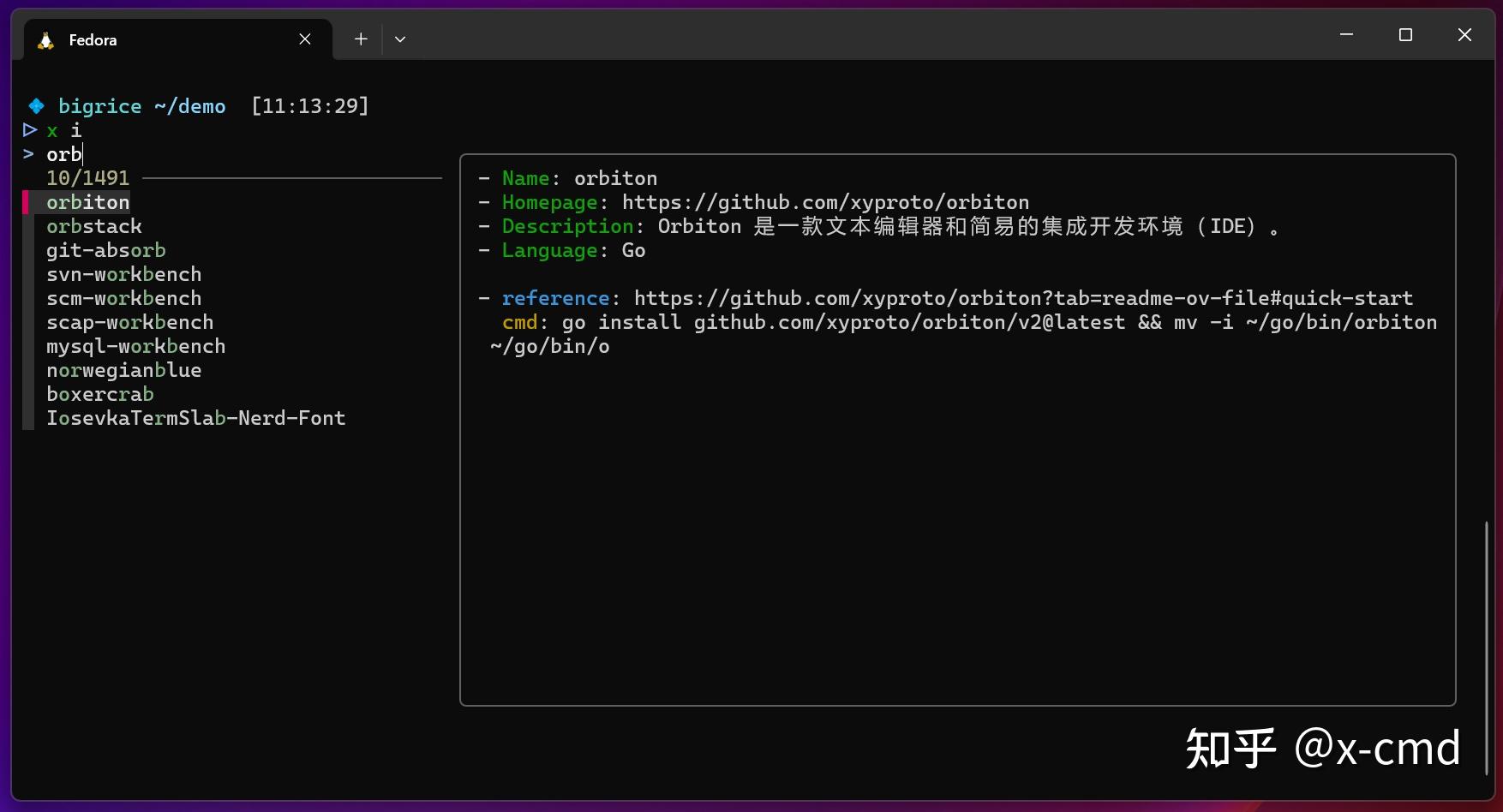Open the orbiton GitHub homepage link
Viewport: 1503px width, 812px height.
(x=825, y=202)
